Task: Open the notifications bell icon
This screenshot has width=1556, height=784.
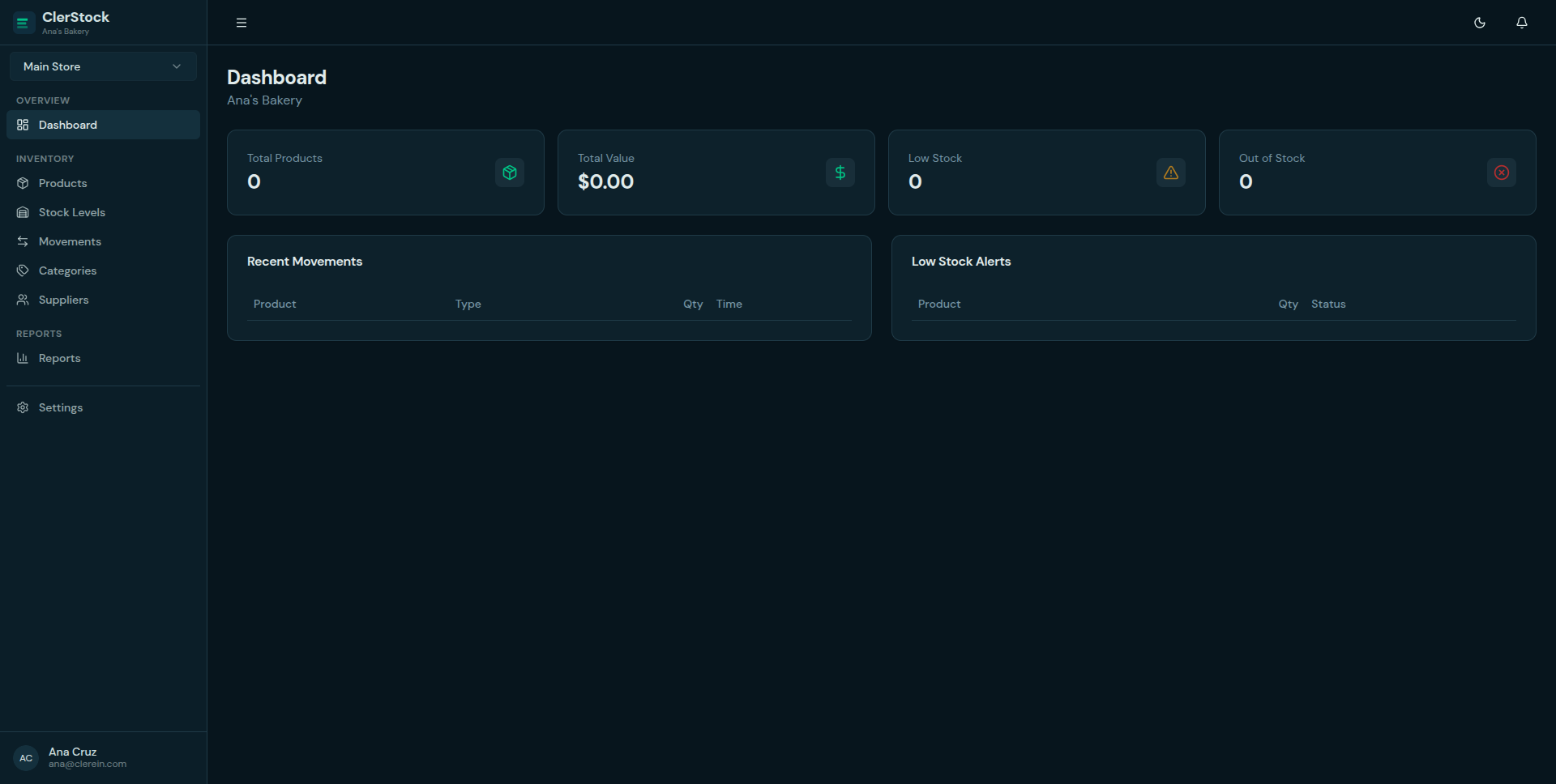Action: click(1522, 23)
